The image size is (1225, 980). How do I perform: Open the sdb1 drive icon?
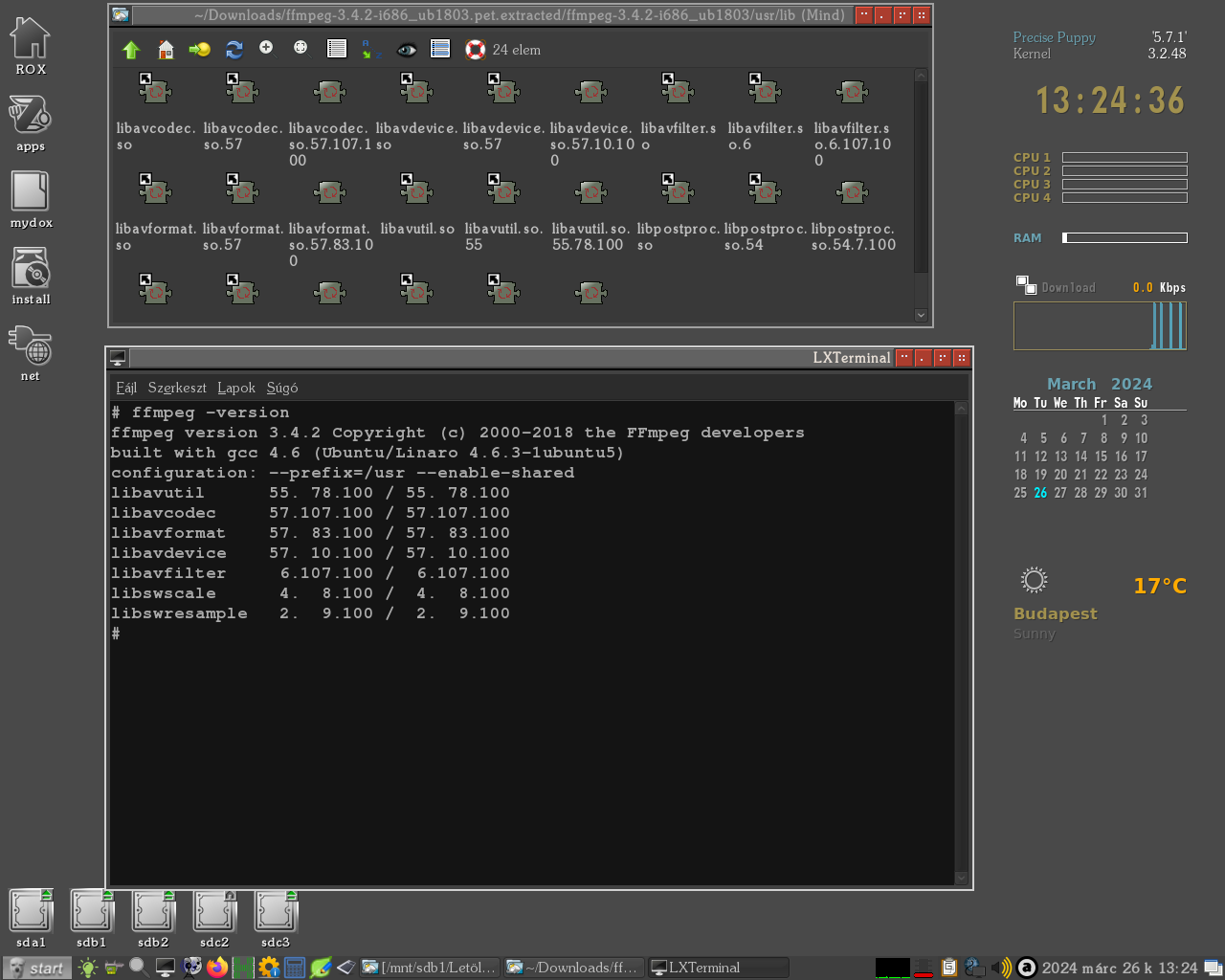click(92, 919)
